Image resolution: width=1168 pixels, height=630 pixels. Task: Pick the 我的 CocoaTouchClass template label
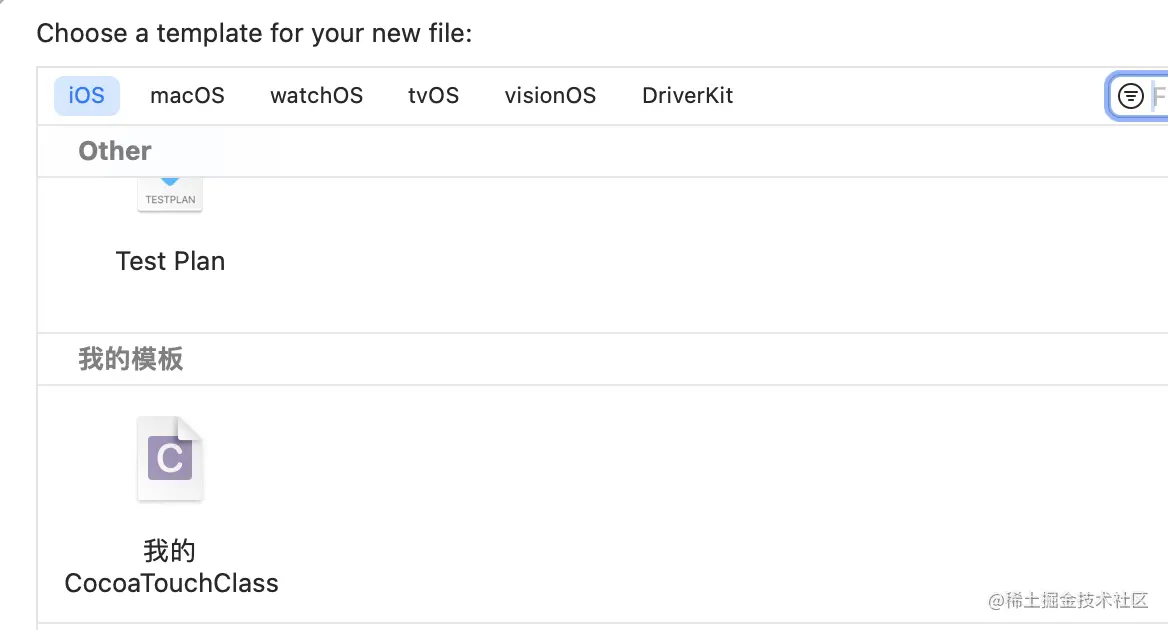pyautogui.click(x=171, y=567)
